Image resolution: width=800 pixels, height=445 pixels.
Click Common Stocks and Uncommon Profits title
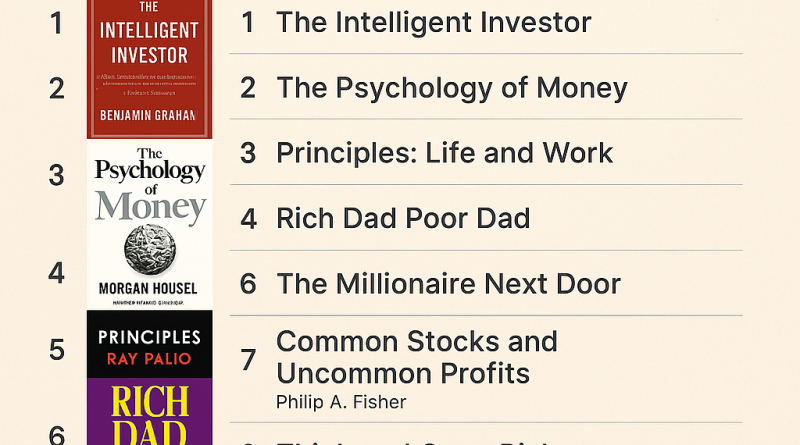click(416, 357)
